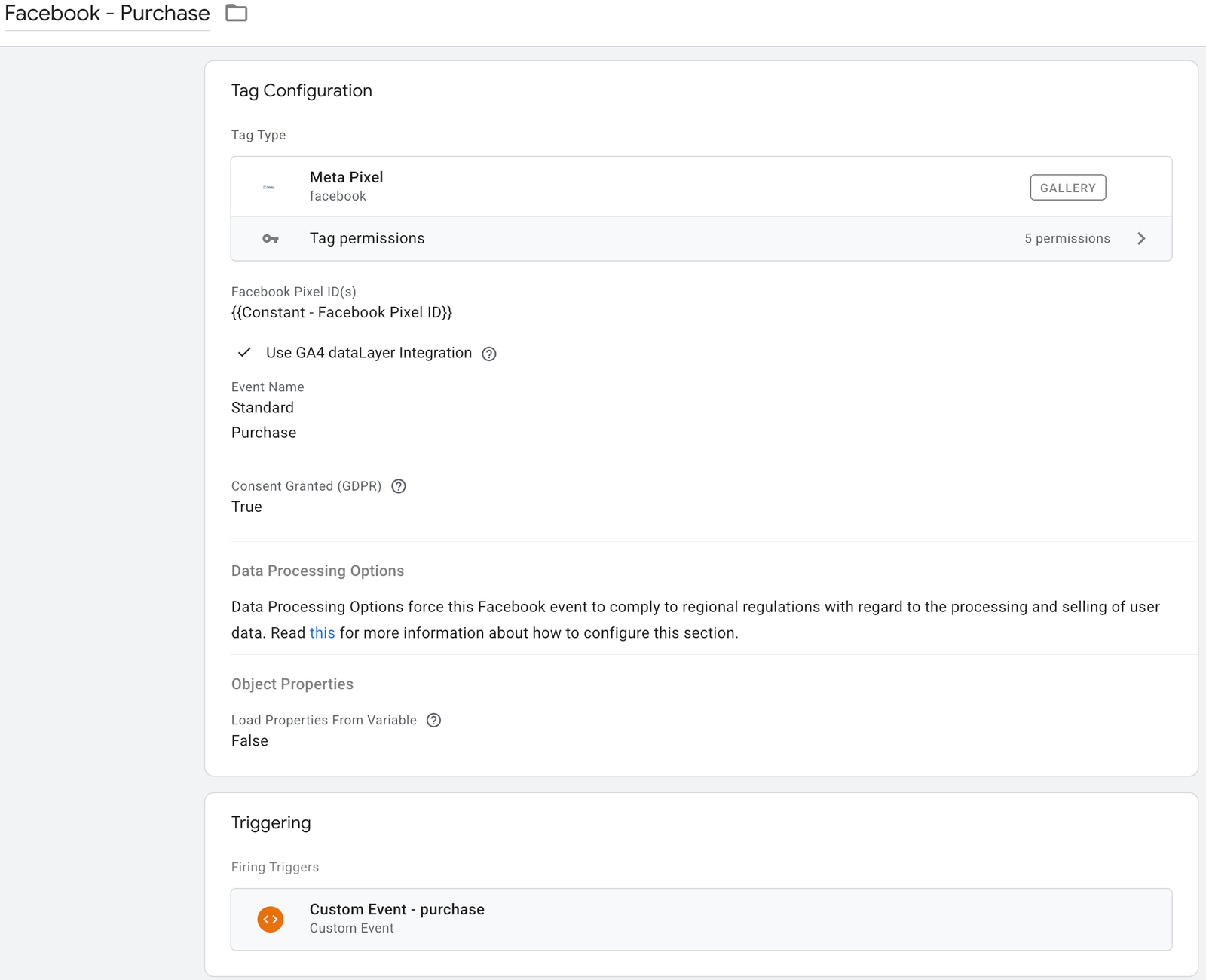The width and height of the screenshot is (1206, 980).
Task: Open the Meta Pixel GALLERY page
Action: click(x=1068, y=187)
